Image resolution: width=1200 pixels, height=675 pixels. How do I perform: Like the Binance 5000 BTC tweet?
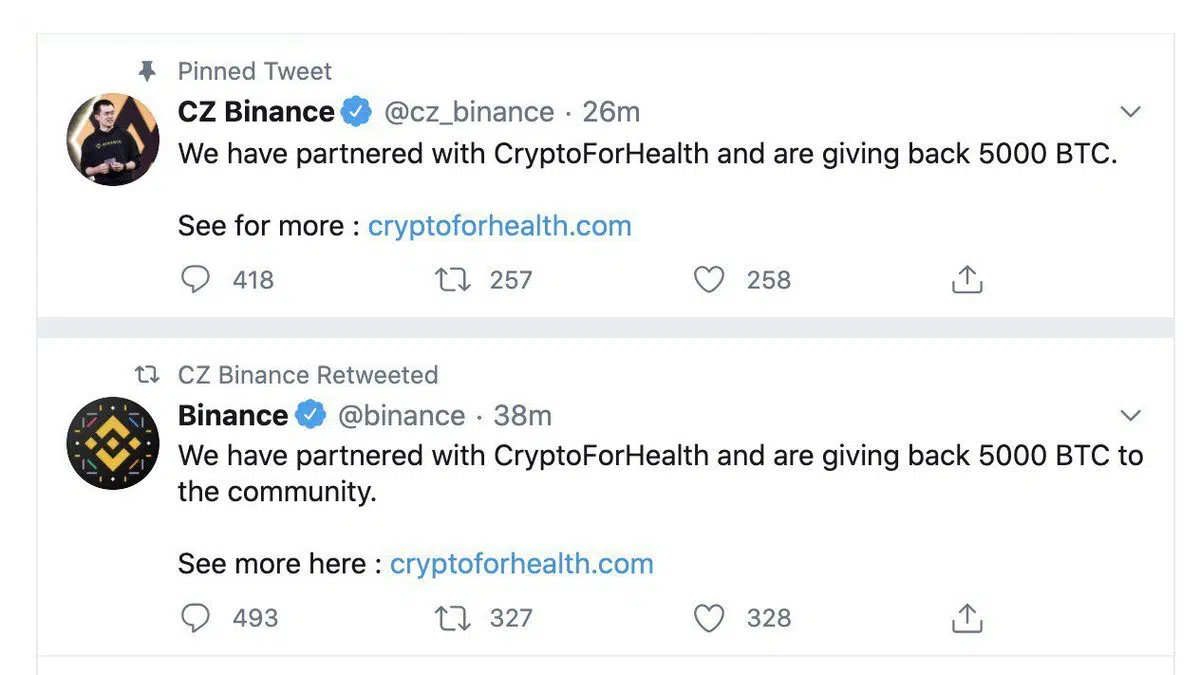click(x=709, y=618)
